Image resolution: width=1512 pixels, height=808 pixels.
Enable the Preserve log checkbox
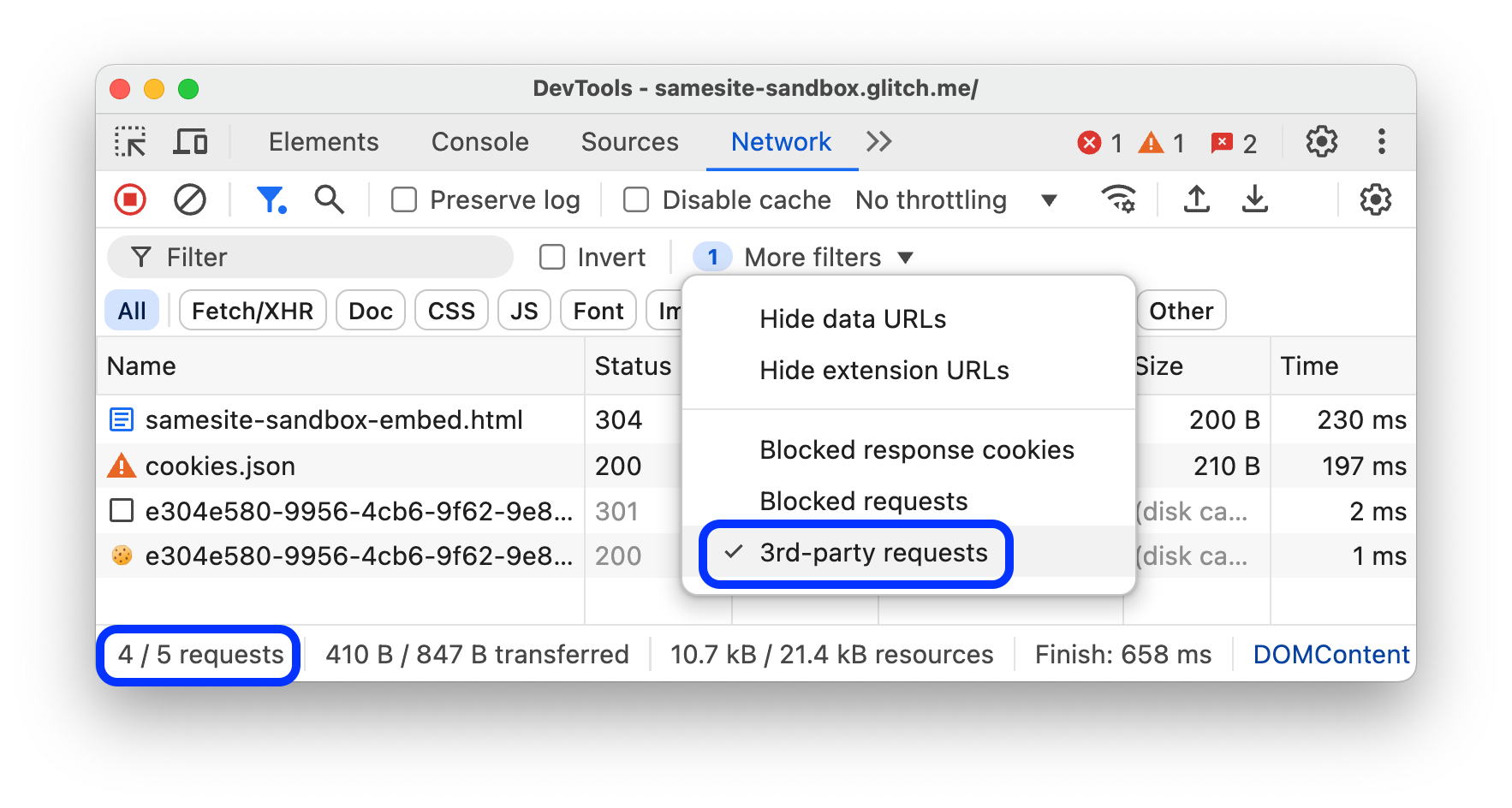pyautogui.click(x=403, y=199)
